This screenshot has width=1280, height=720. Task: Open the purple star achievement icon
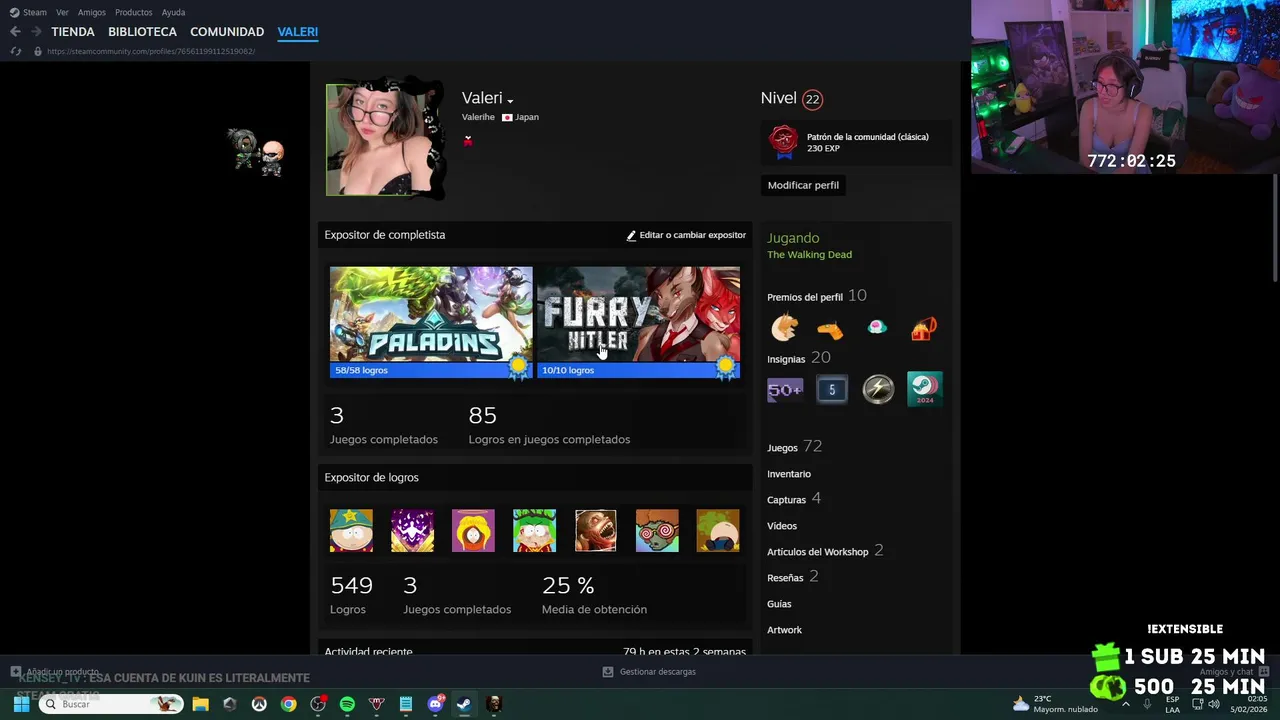[412, 531]
